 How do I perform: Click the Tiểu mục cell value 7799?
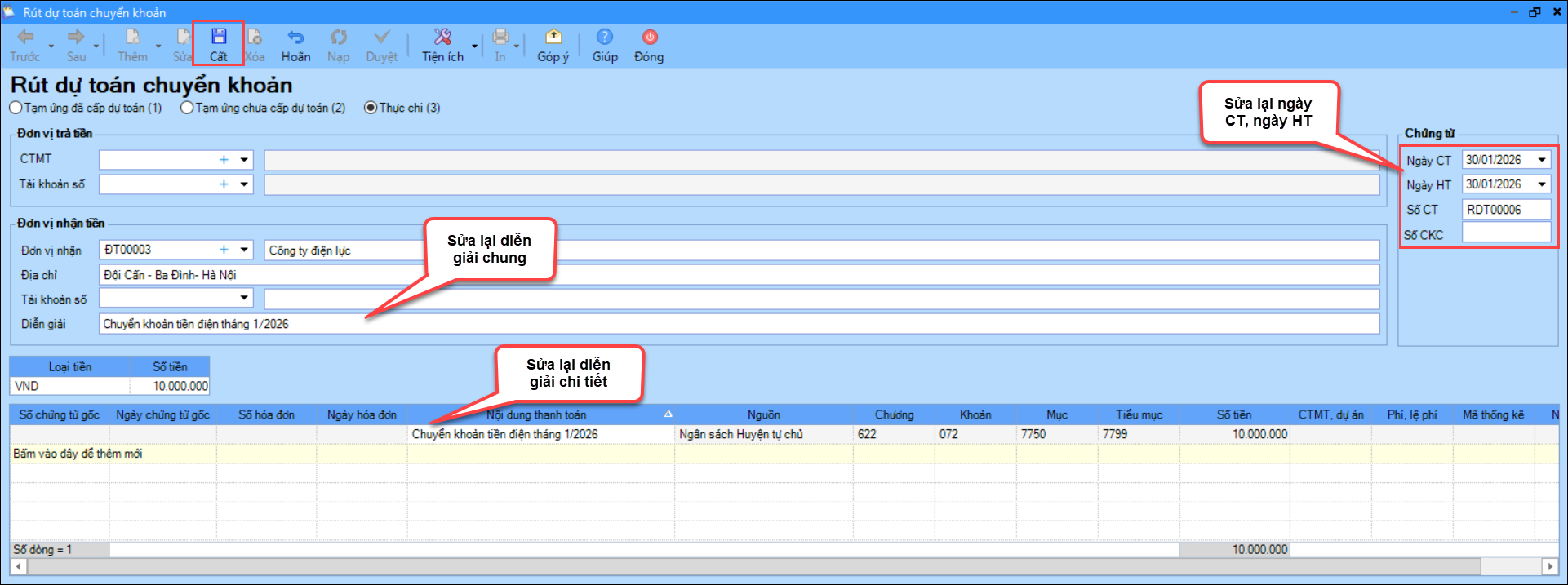[x=1139, y=434]
